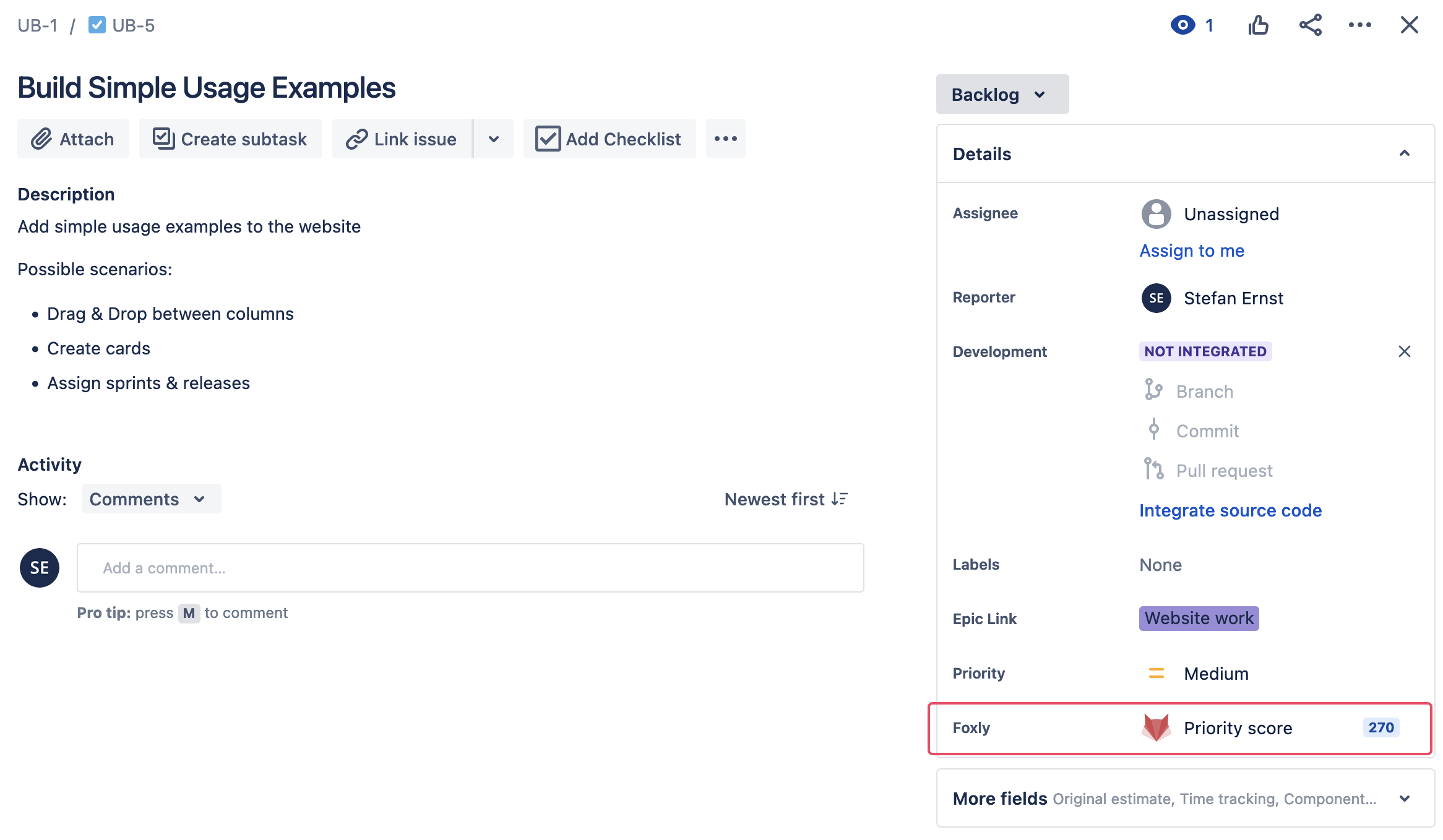Click the Assign to me link
The width and height of the screenshot is (1443, 840).
(x=1192, y=251)
